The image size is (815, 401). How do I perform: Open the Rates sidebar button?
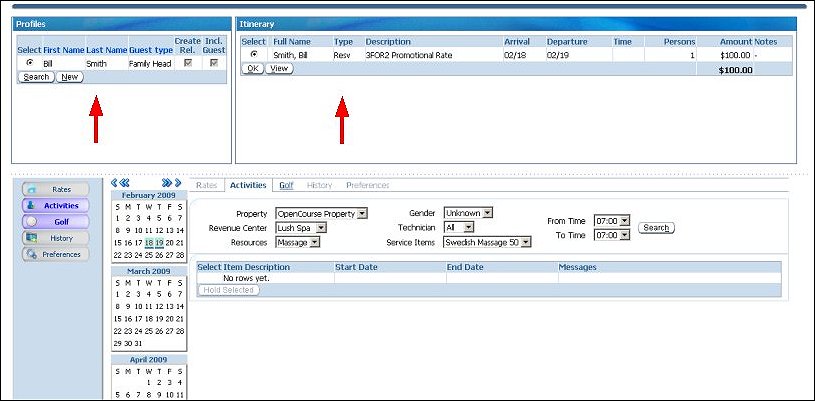[55, 189]
